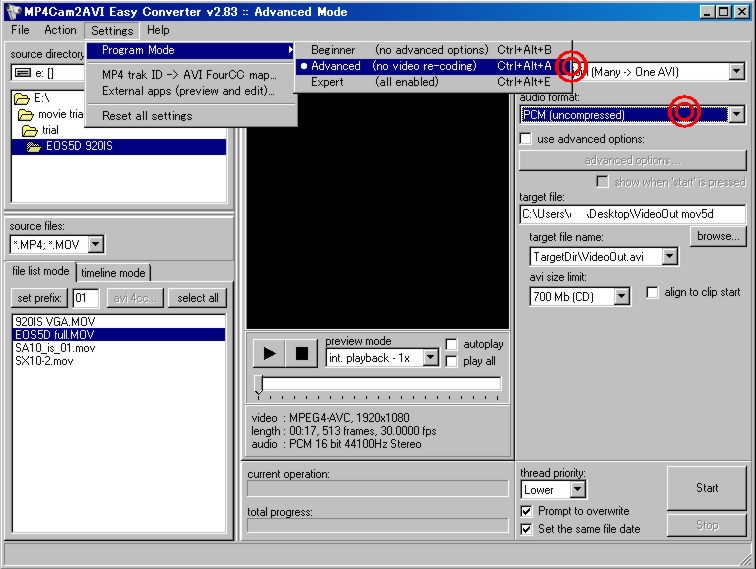The image size is (756, 569).
Task: Open the avi size limit dropdown
Action: point(621,296)
